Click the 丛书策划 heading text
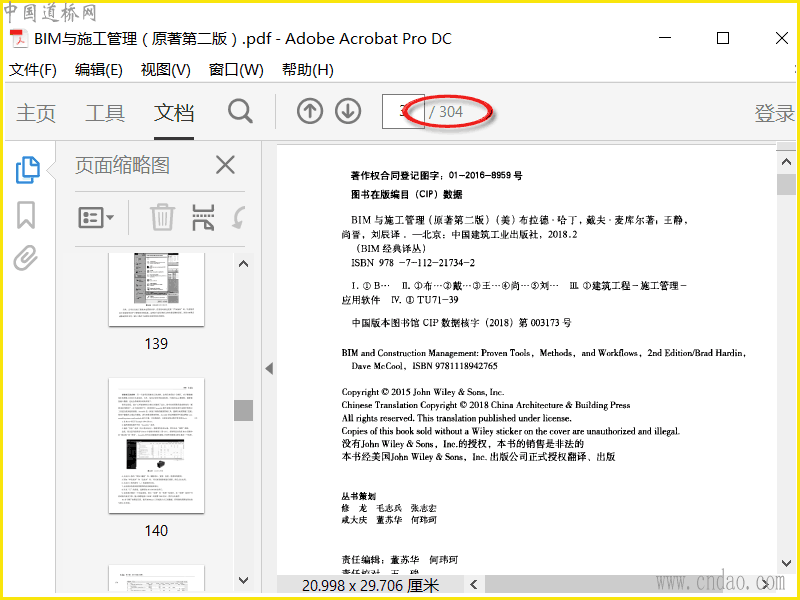Viewport: 800px width, 600px height. pos(358,496)
